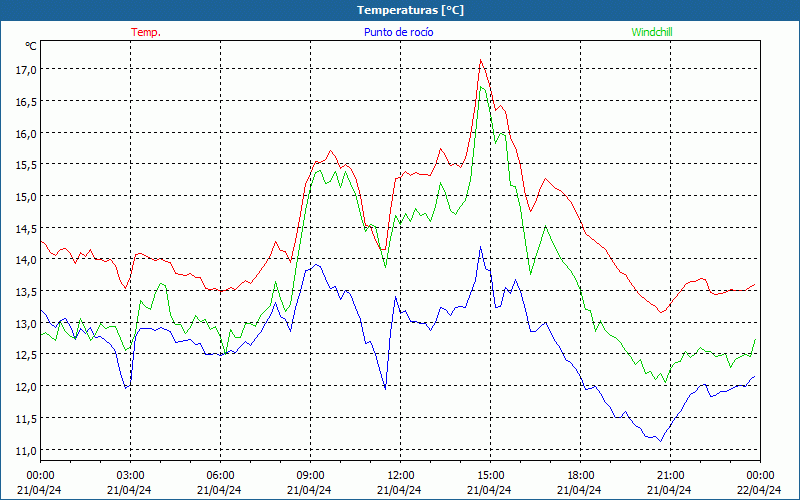Screen dimensions: 800x500
Task: Click the 21:00 time axis label
Action: click(670, 475)
